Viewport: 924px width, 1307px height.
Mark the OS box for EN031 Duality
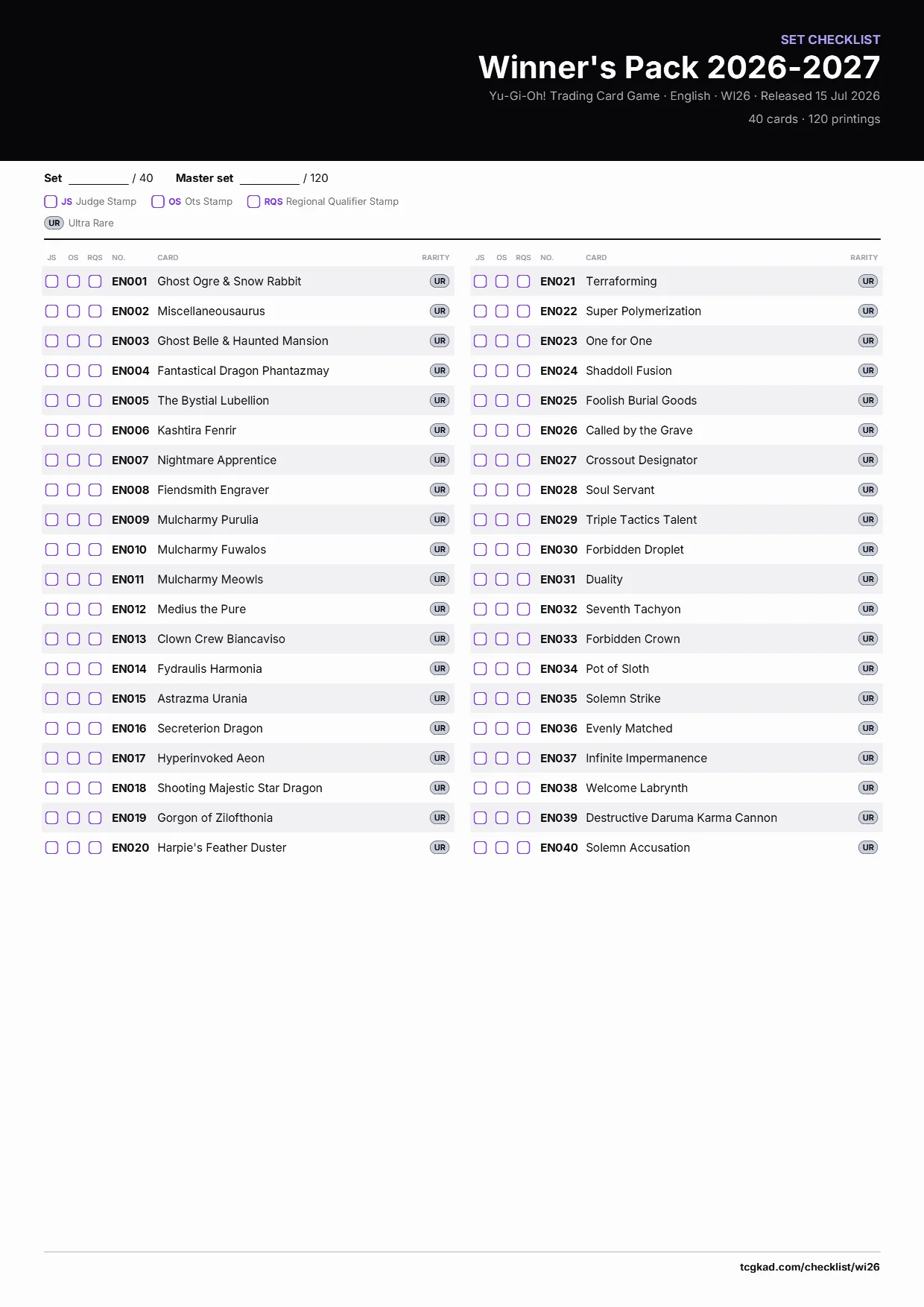(x=501, y=579)
